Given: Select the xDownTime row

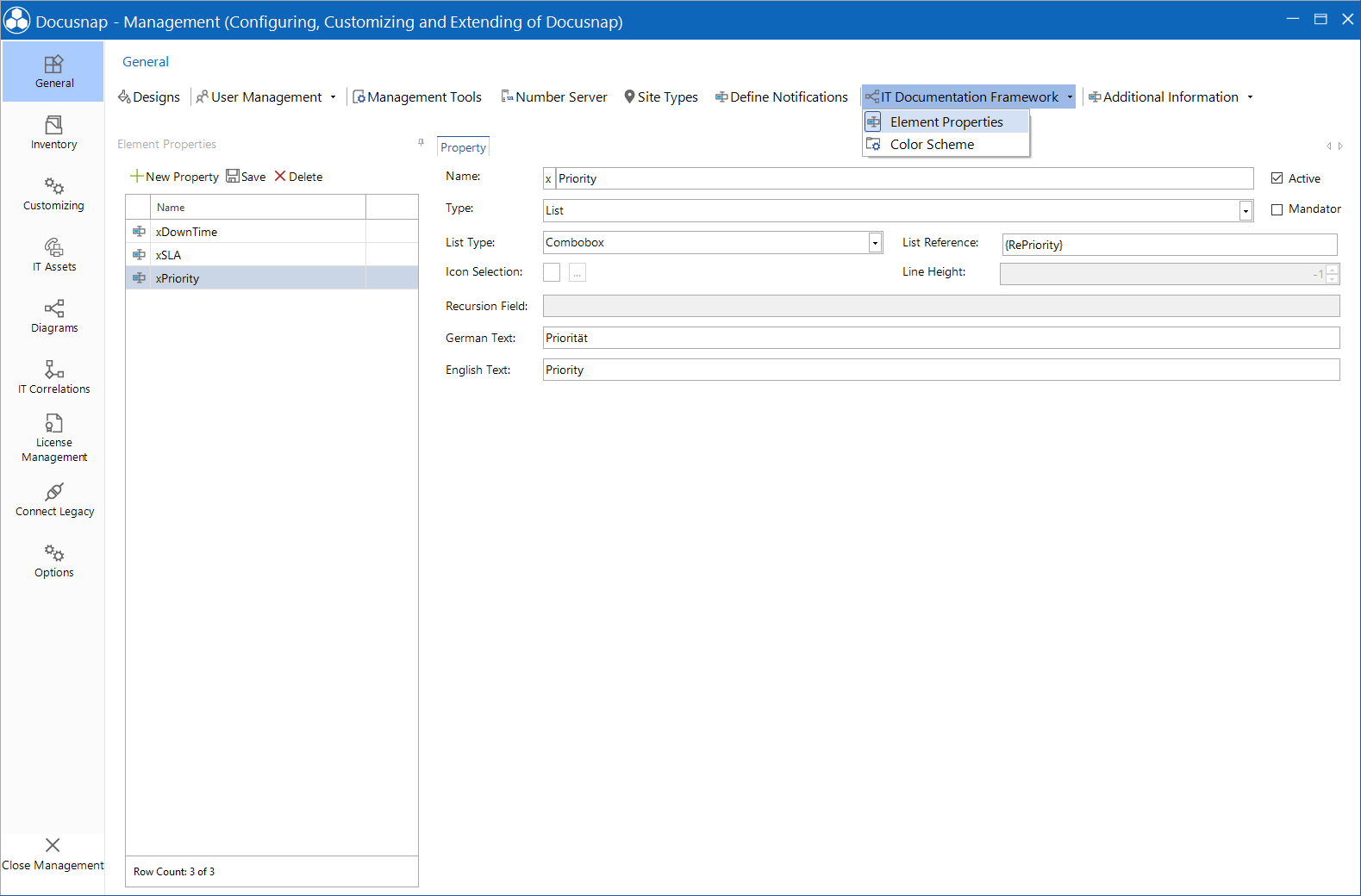Looking at the screenshot, I should click(x=272, y=231).
